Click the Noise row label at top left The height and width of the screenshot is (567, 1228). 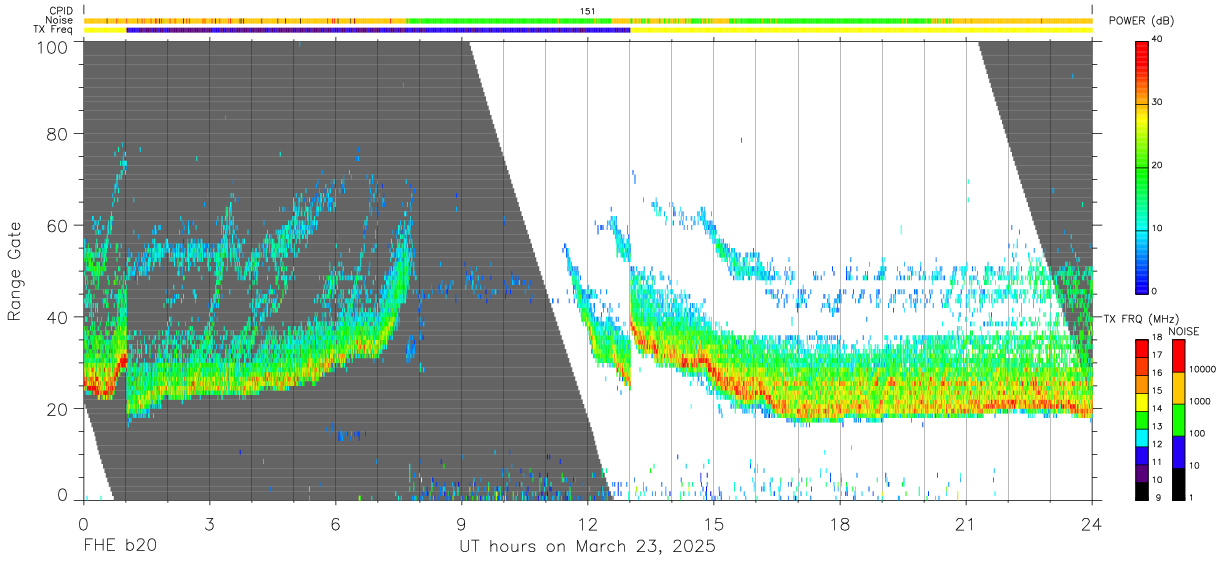click(59, 20)
